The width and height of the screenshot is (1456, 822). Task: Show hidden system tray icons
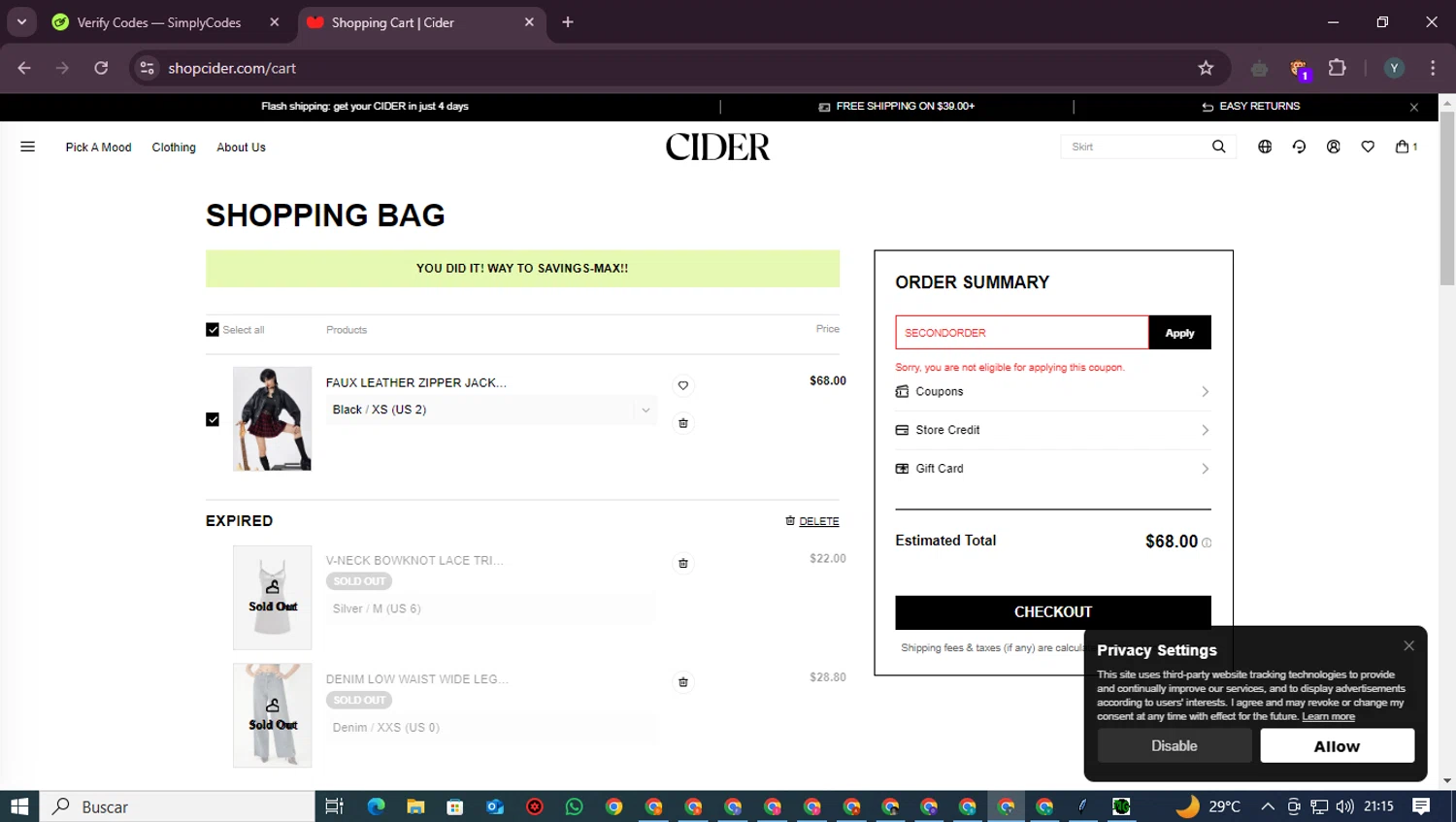pyautogui.click(x=1268, y=806)
